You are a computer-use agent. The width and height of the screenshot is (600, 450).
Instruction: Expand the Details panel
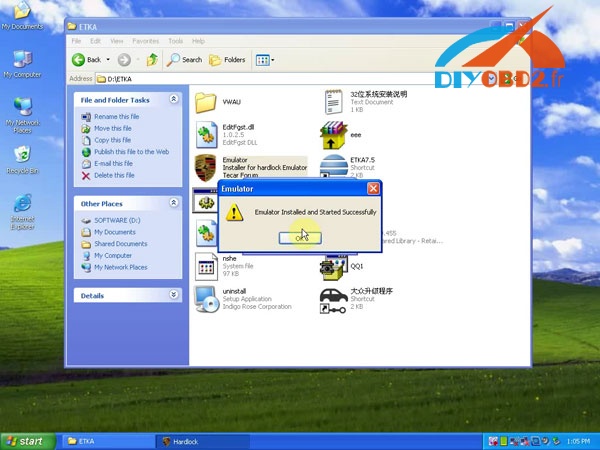click(x=173, y=294)
